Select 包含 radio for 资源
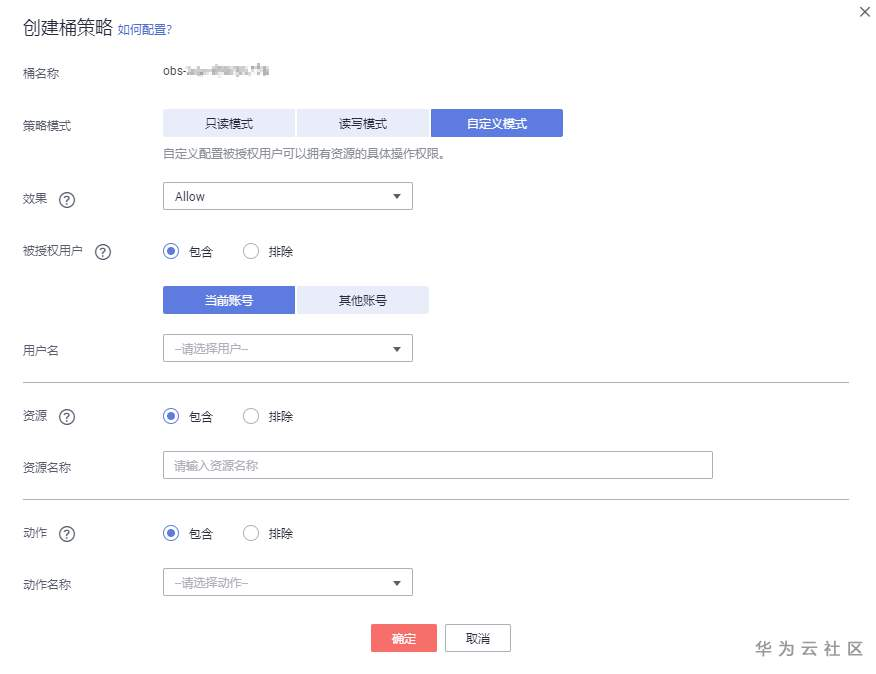The width and height of the screenshot is (876, 674). [x=171, y=416]
